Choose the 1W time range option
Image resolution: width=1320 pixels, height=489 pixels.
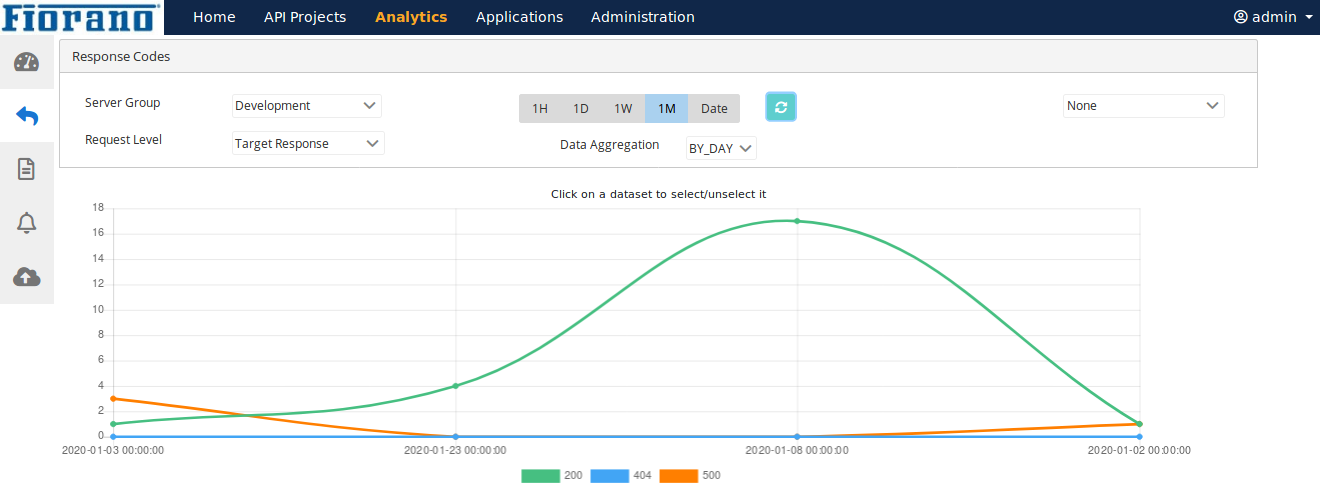[623, 108]
